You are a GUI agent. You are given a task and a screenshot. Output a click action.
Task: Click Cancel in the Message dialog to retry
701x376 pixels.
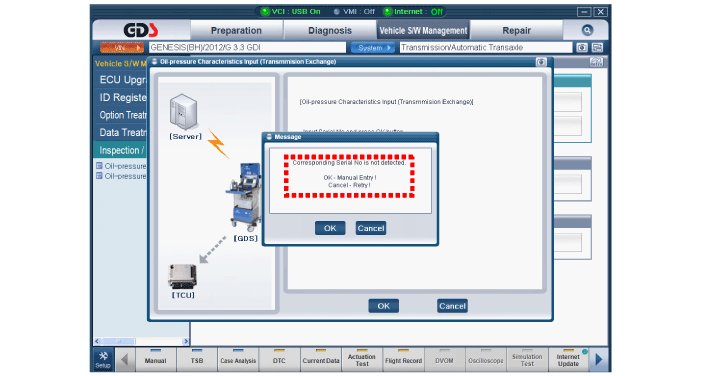click(x=371, y=228)
